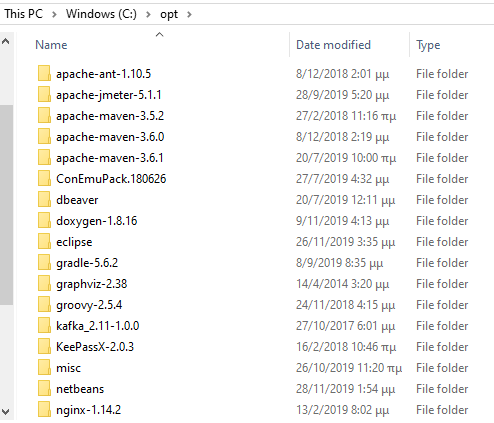Go to Windows (C:) in breadcrumb
494x423 pixels.
101,14
